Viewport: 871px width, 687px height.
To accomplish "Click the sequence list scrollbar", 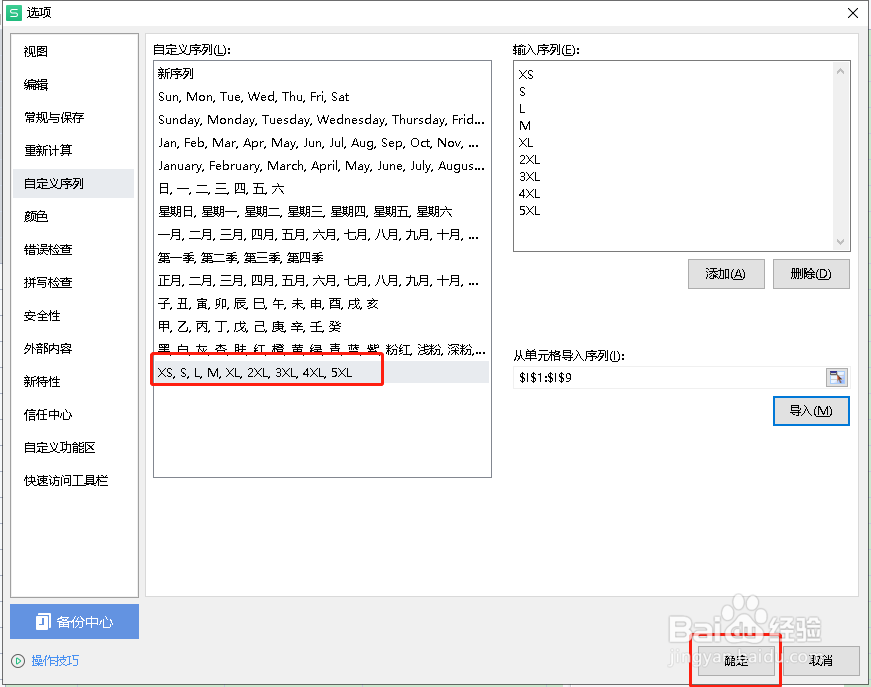I will (840, 150).
